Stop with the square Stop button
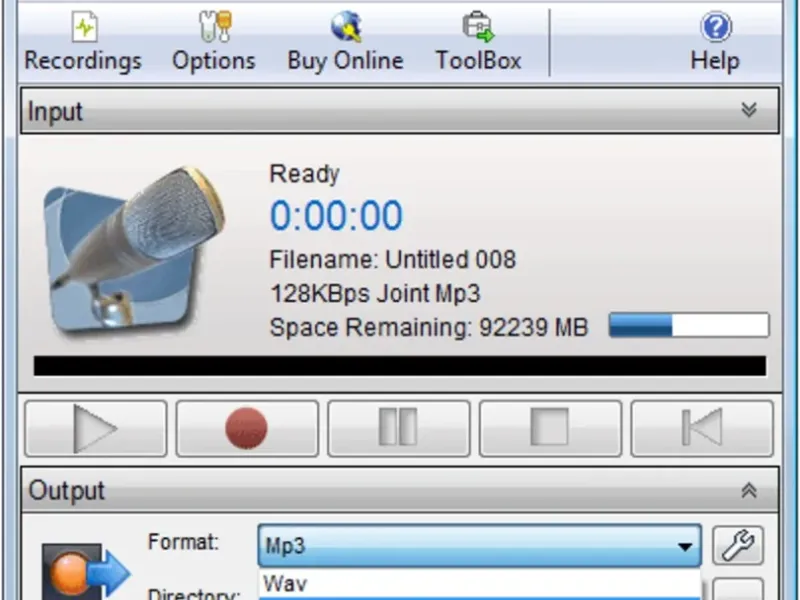 [550, 429]
